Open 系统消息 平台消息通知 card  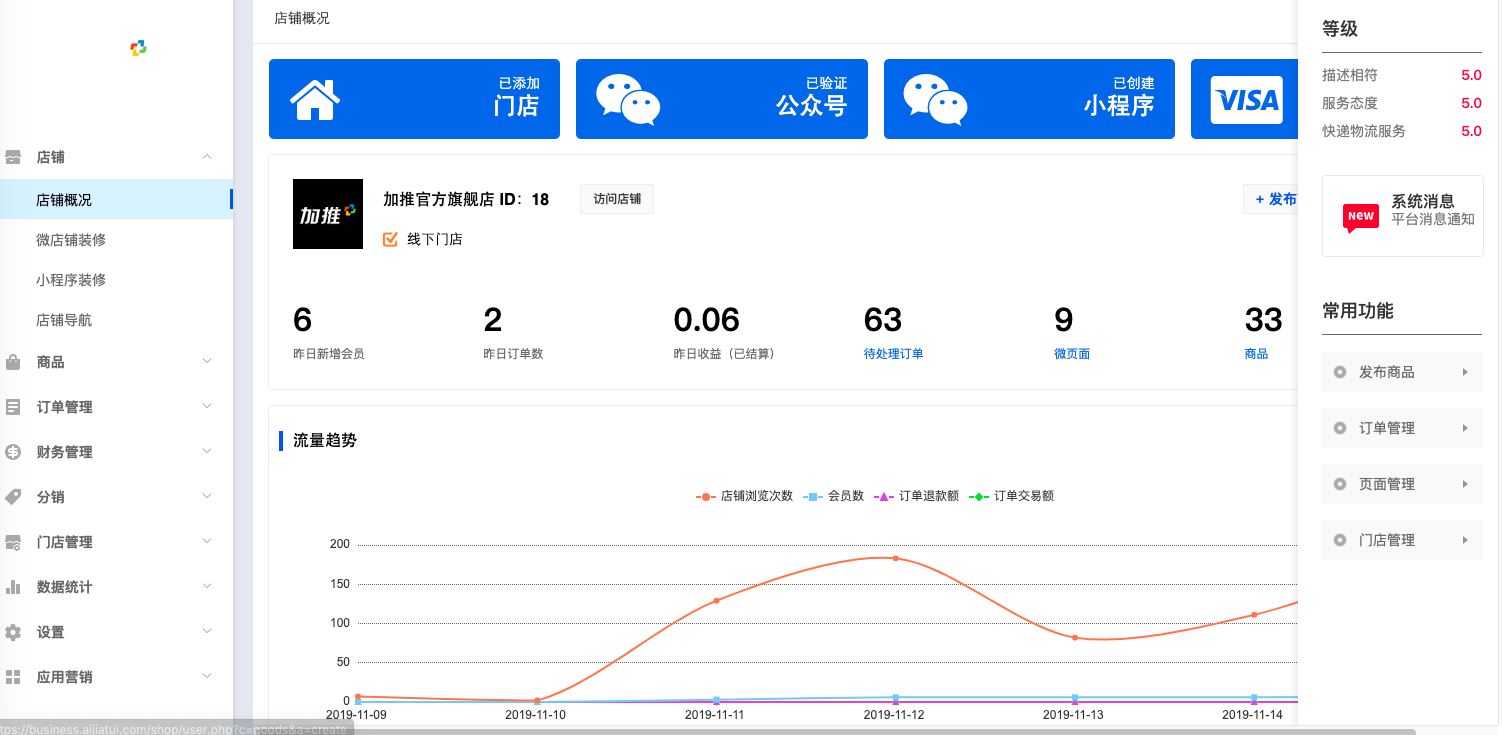(x=1402, y=216)
